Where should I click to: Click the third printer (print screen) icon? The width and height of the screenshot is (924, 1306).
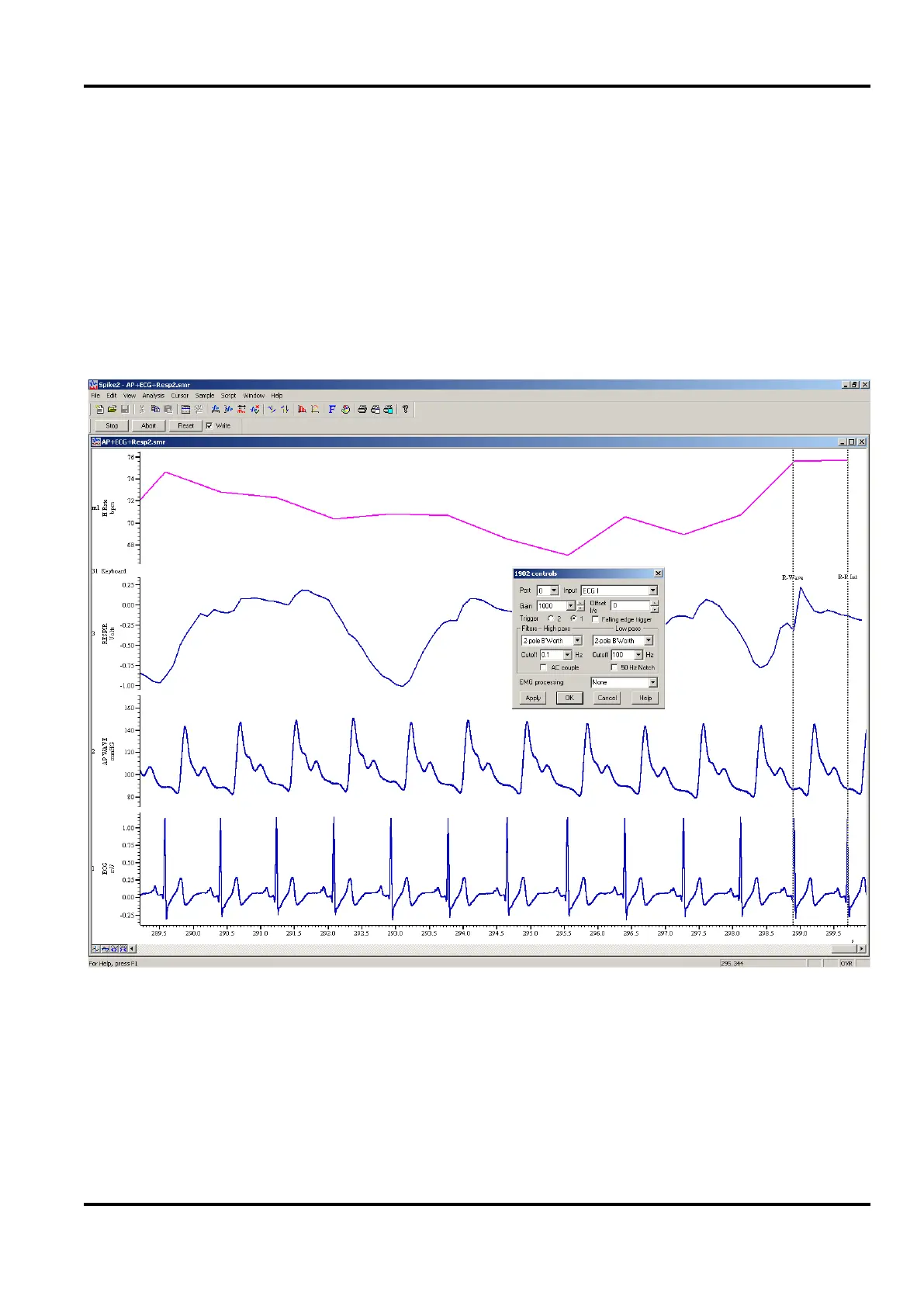pyautogui.click(x=388, y=409)
